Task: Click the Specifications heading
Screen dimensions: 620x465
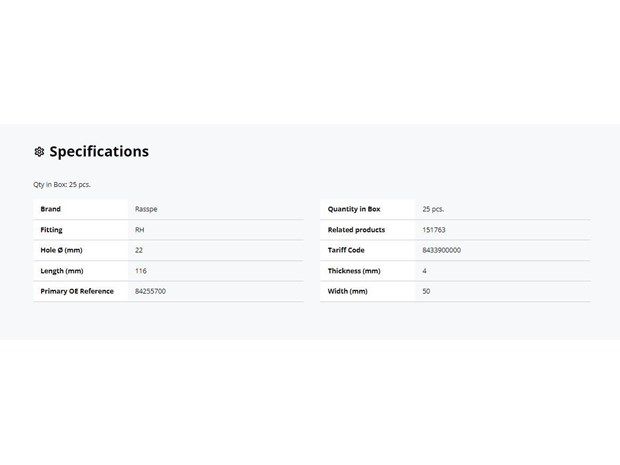Action: [x=99, y=151]
